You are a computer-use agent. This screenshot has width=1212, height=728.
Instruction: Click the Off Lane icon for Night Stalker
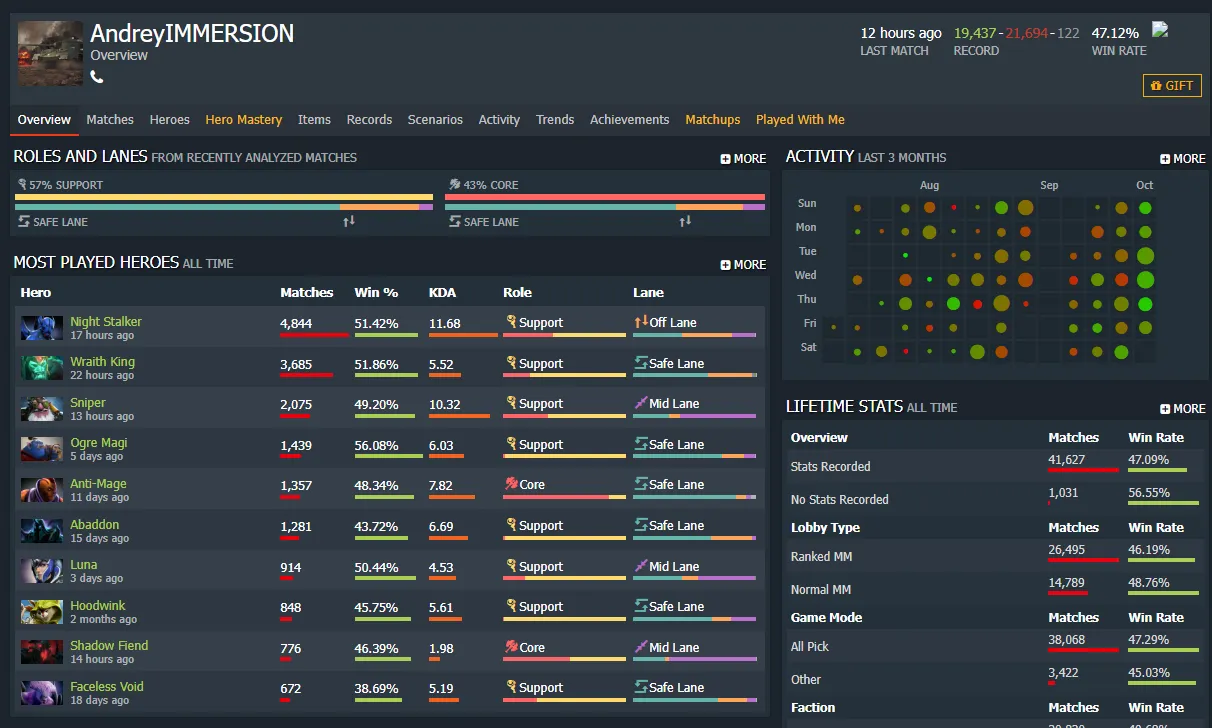click(641, 322)
